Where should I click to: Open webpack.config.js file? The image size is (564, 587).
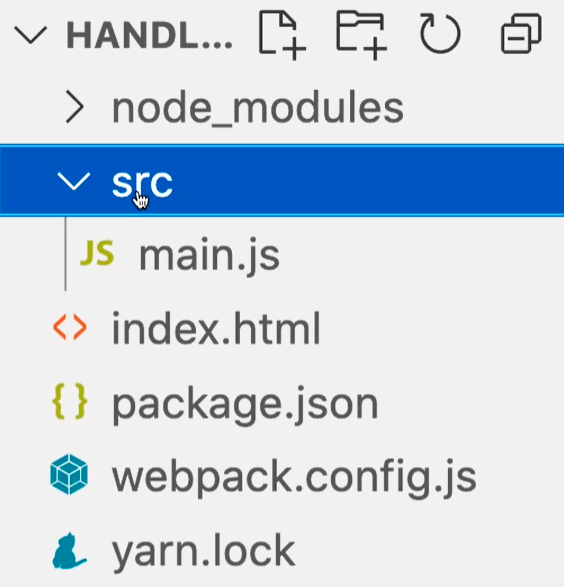[x=294, y=478]
